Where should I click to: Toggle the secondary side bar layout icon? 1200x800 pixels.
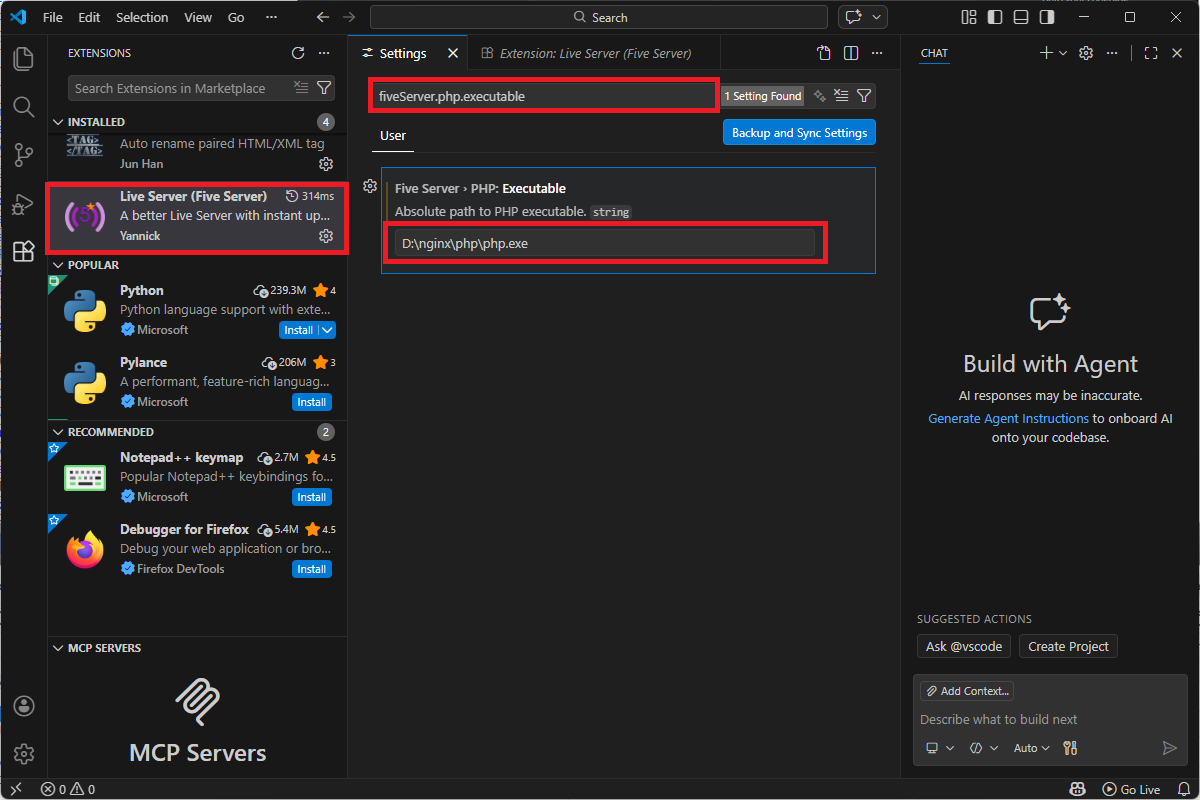(x=1047, y=17)
